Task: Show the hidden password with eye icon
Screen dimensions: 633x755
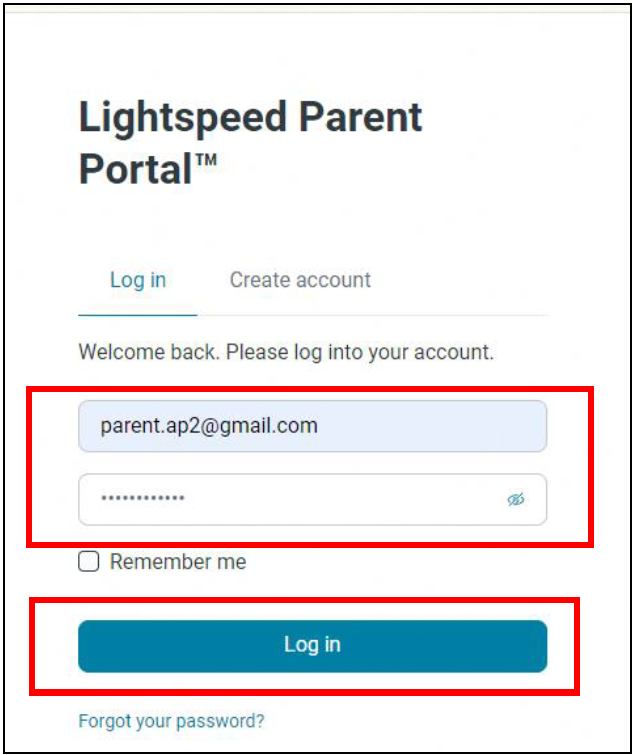Action: [516, 499]
